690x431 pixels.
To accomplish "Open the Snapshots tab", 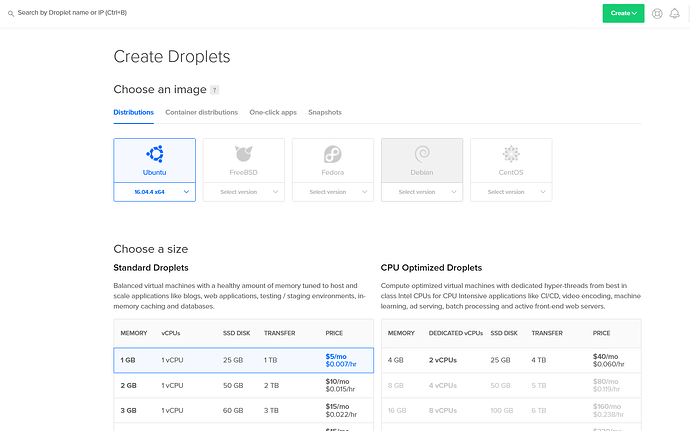I will tap(325, 112).
